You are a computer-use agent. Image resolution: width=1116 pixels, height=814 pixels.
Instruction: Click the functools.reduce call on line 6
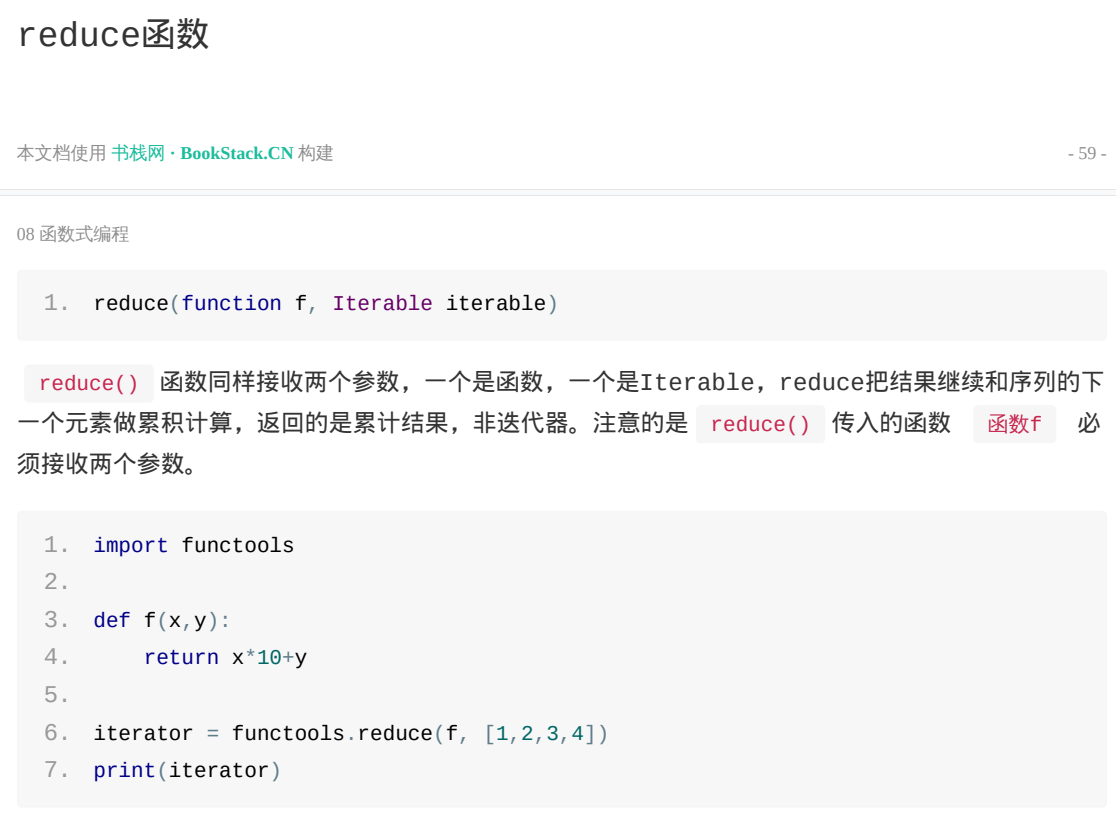[332, 734]
